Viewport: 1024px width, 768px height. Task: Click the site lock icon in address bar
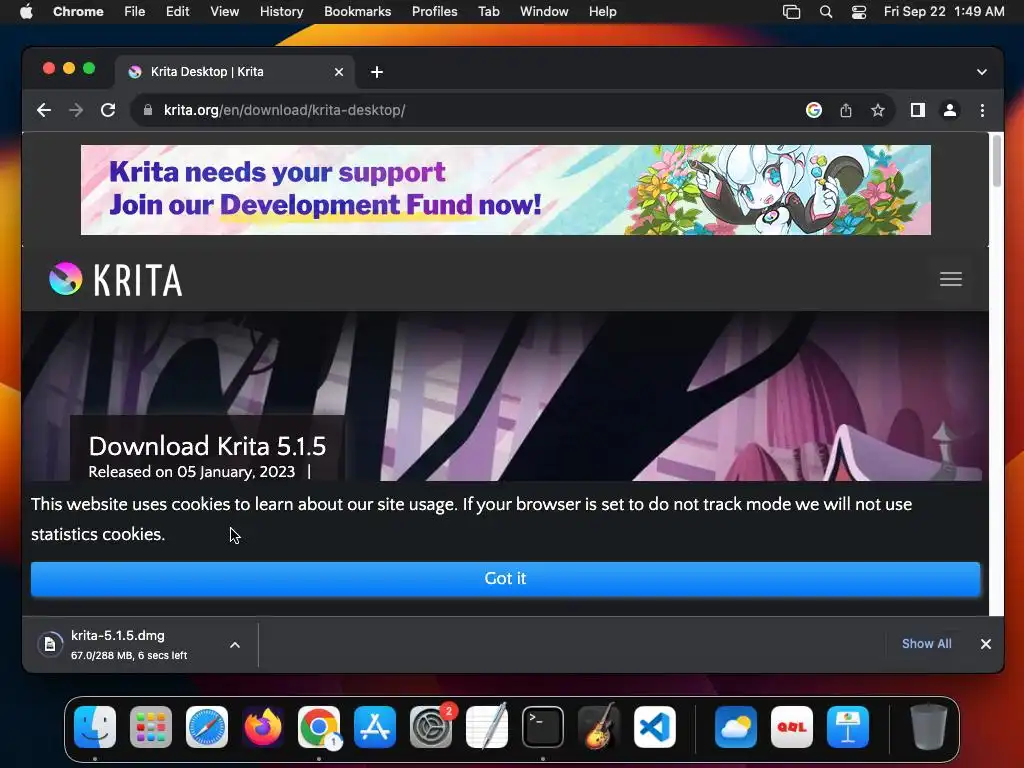(x=148, y=110)
